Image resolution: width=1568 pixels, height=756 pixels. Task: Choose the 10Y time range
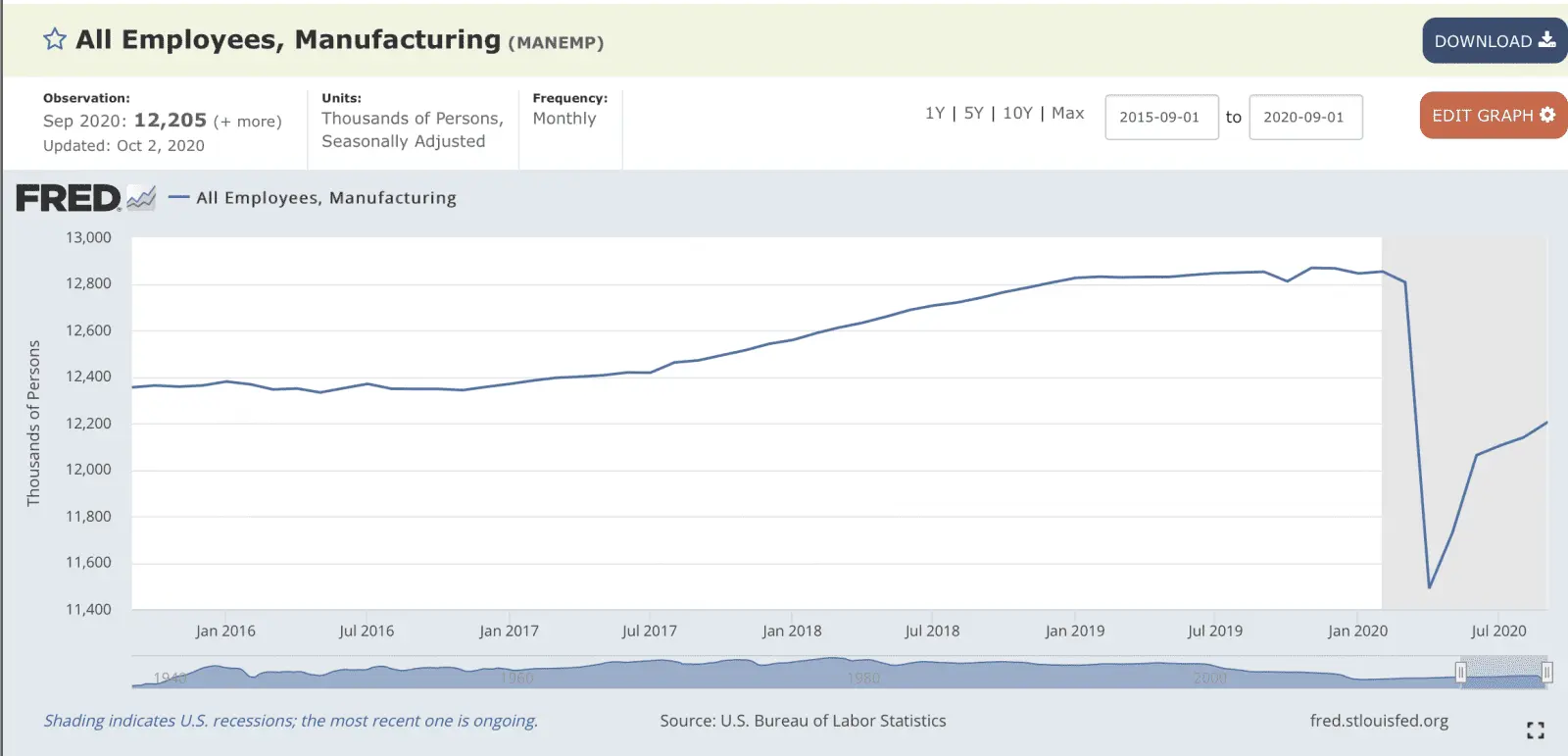(x=1017, y=114)
